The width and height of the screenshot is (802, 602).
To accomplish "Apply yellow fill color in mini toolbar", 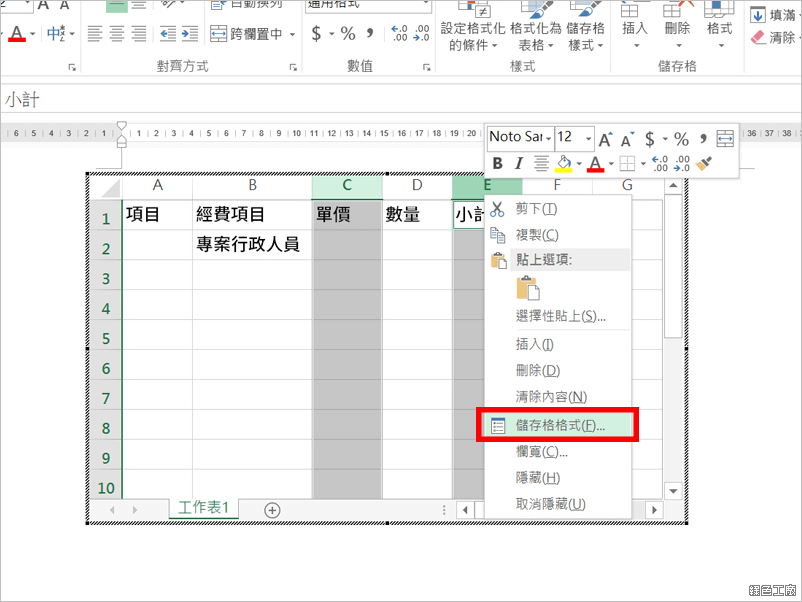I will pos(564,164).
